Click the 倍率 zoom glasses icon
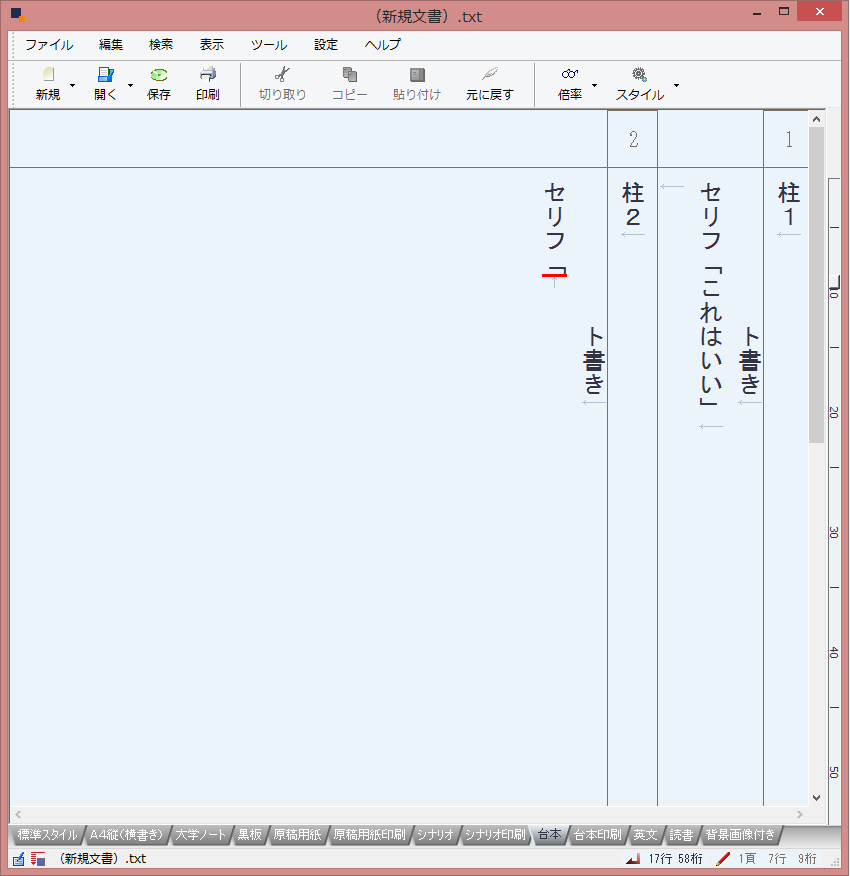The width and height of the screenshot is (850, 876). (x=570, y=74)
